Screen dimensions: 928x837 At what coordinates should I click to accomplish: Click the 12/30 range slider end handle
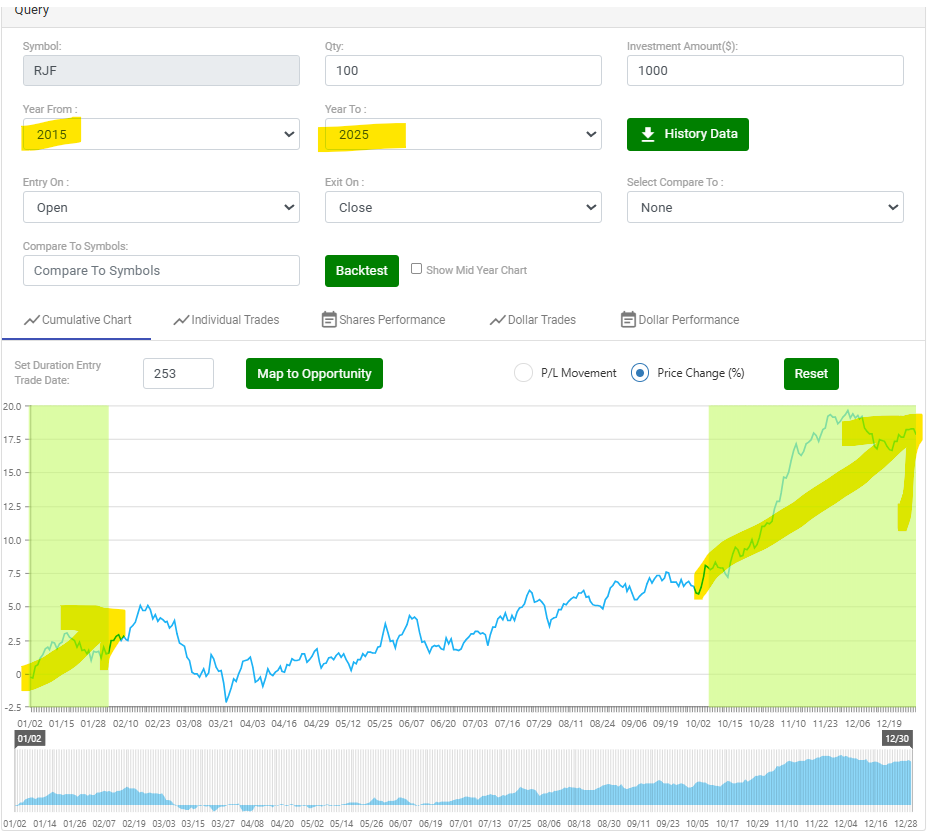click(x=898, y=739)
